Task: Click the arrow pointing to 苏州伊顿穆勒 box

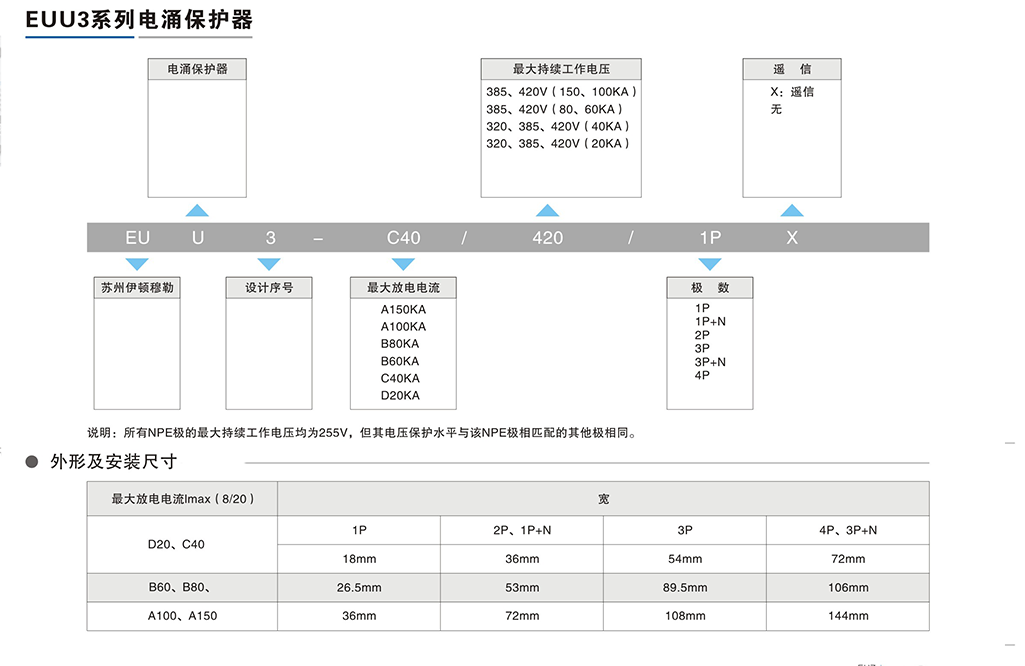Action: pyautogui.click(x=137, y=264)
